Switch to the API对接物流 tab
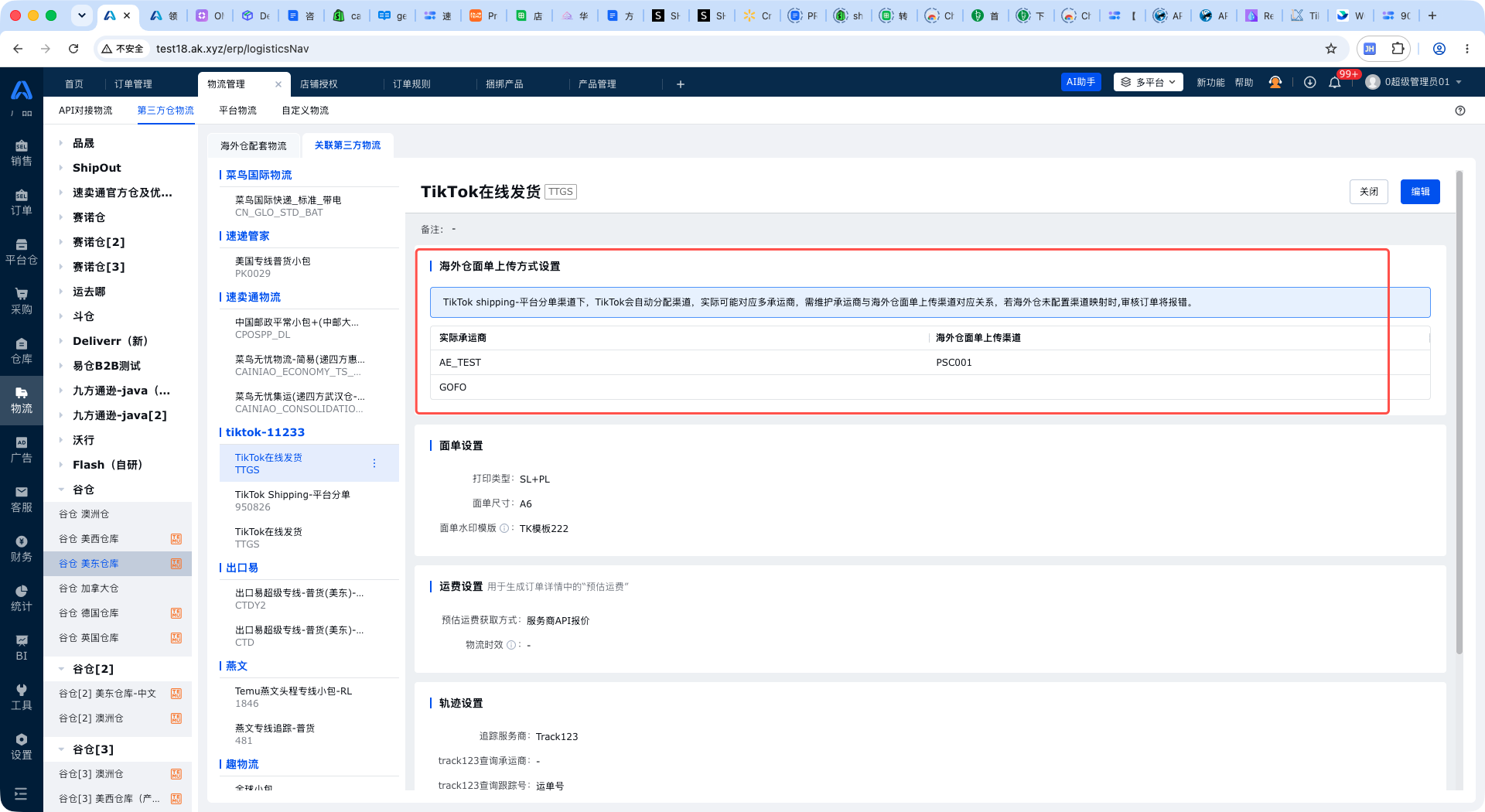1485x812 pixels. (85, 111)
